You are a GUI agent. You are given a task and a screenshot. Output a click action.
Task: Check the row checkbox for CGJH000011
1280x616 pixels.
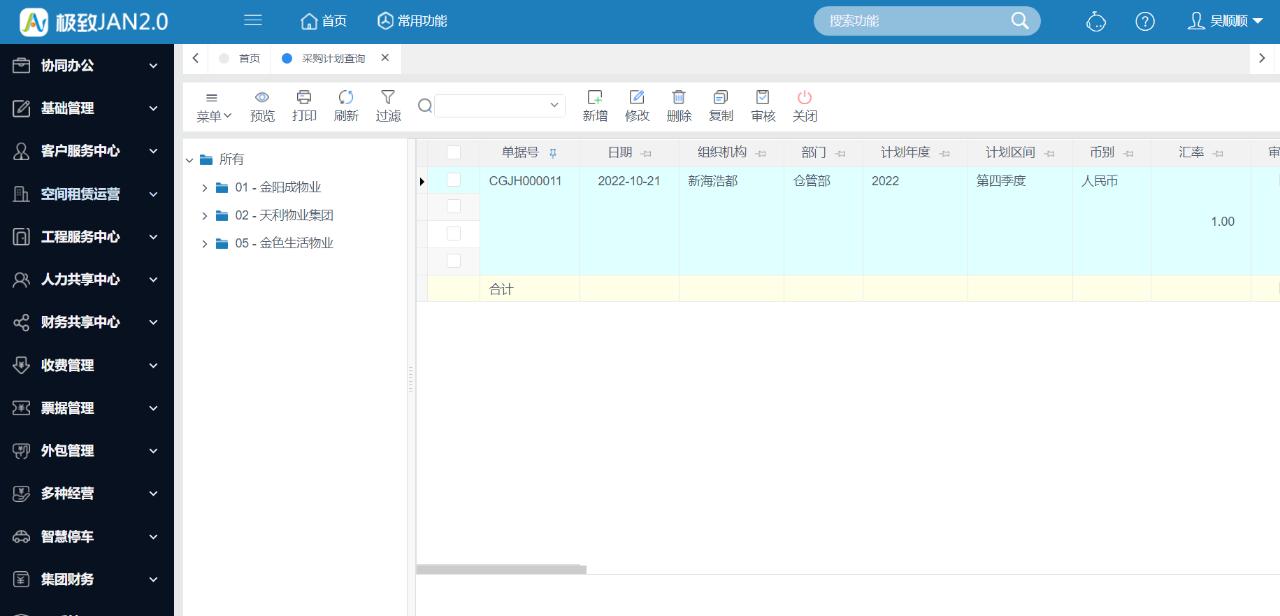455,181
